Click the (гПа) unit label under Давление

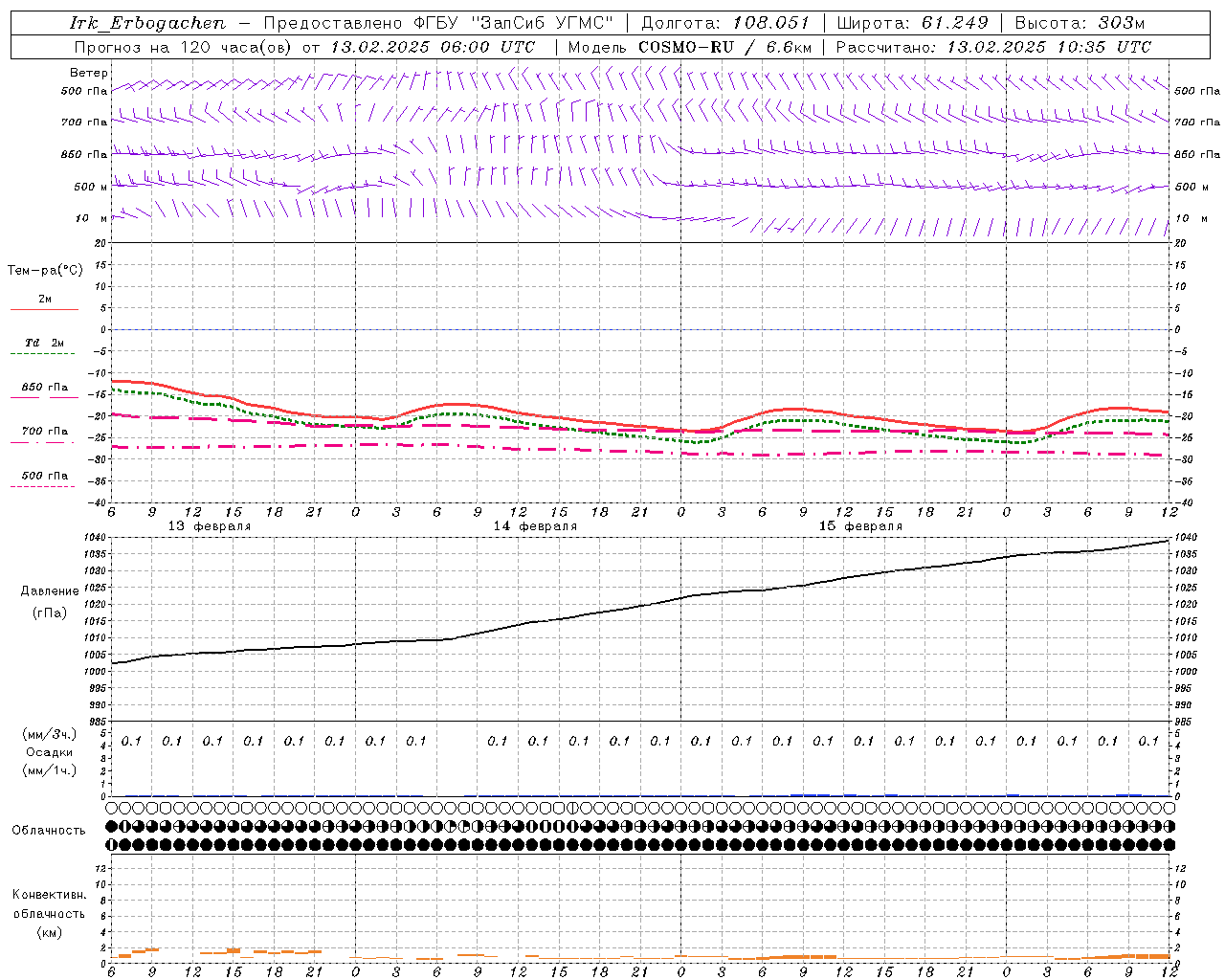50,612
